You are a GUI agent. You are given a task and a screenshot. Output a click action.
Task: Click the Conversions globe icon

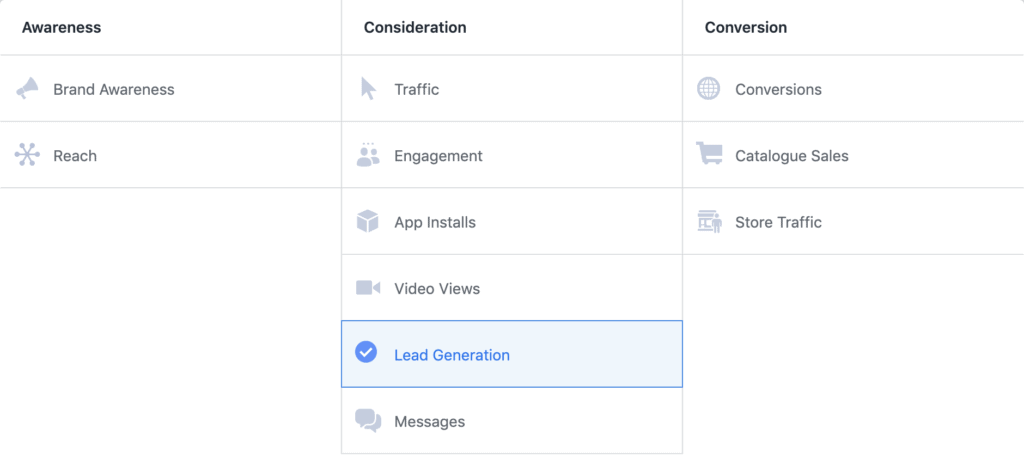tap(709, 88)
